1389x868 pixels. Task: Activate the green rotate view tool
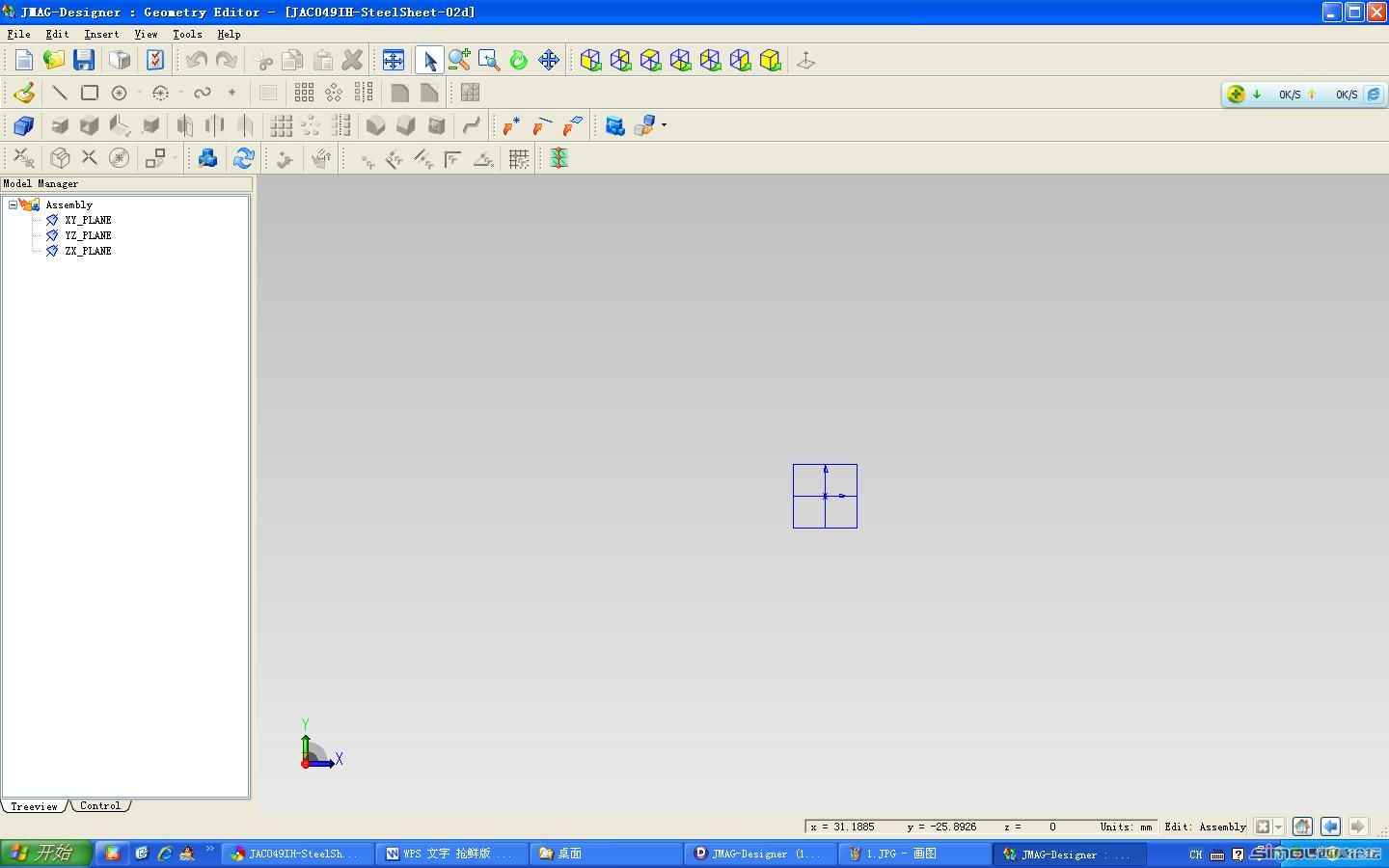pos(519,61)
